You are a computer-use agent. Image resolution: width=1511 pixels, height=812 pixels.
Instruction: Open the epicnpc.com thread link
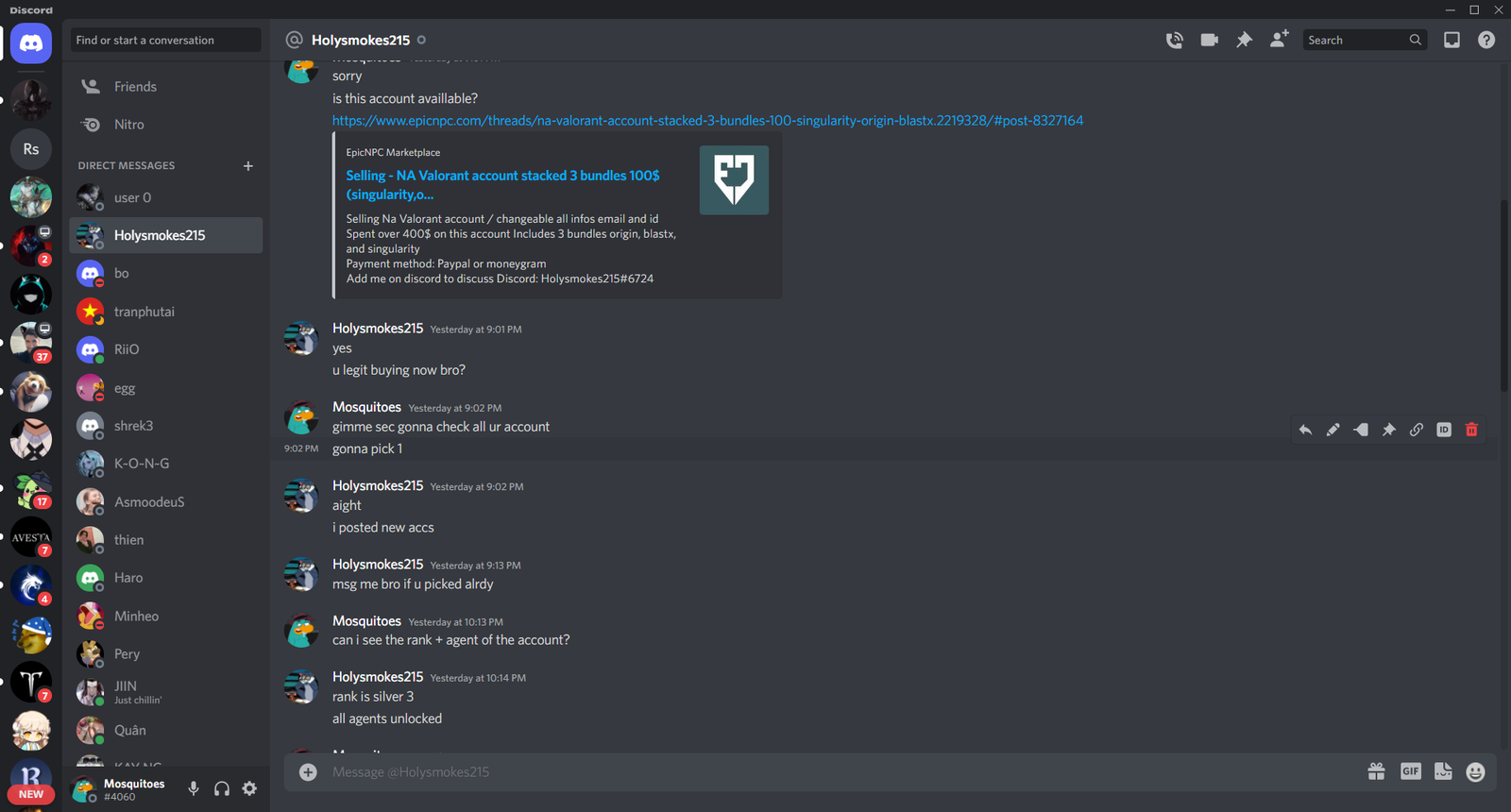707,121
